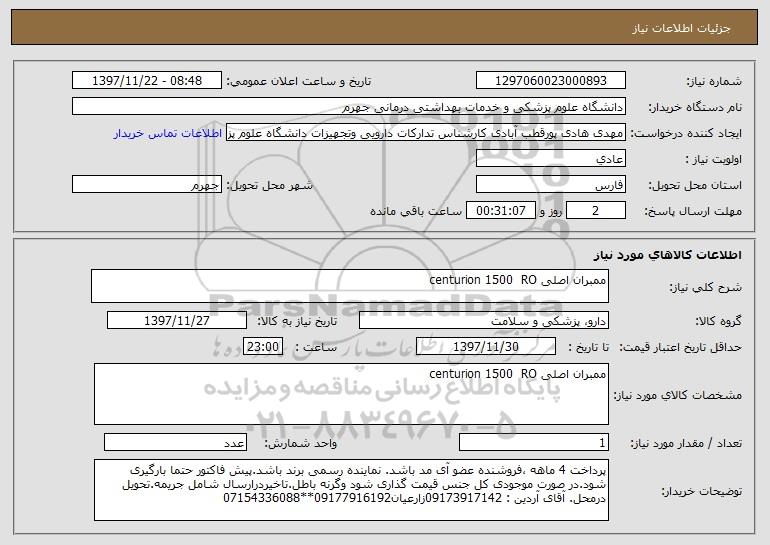Click the گروه کالا label
This screenshot has height=545, width=770.
[719, 322]
